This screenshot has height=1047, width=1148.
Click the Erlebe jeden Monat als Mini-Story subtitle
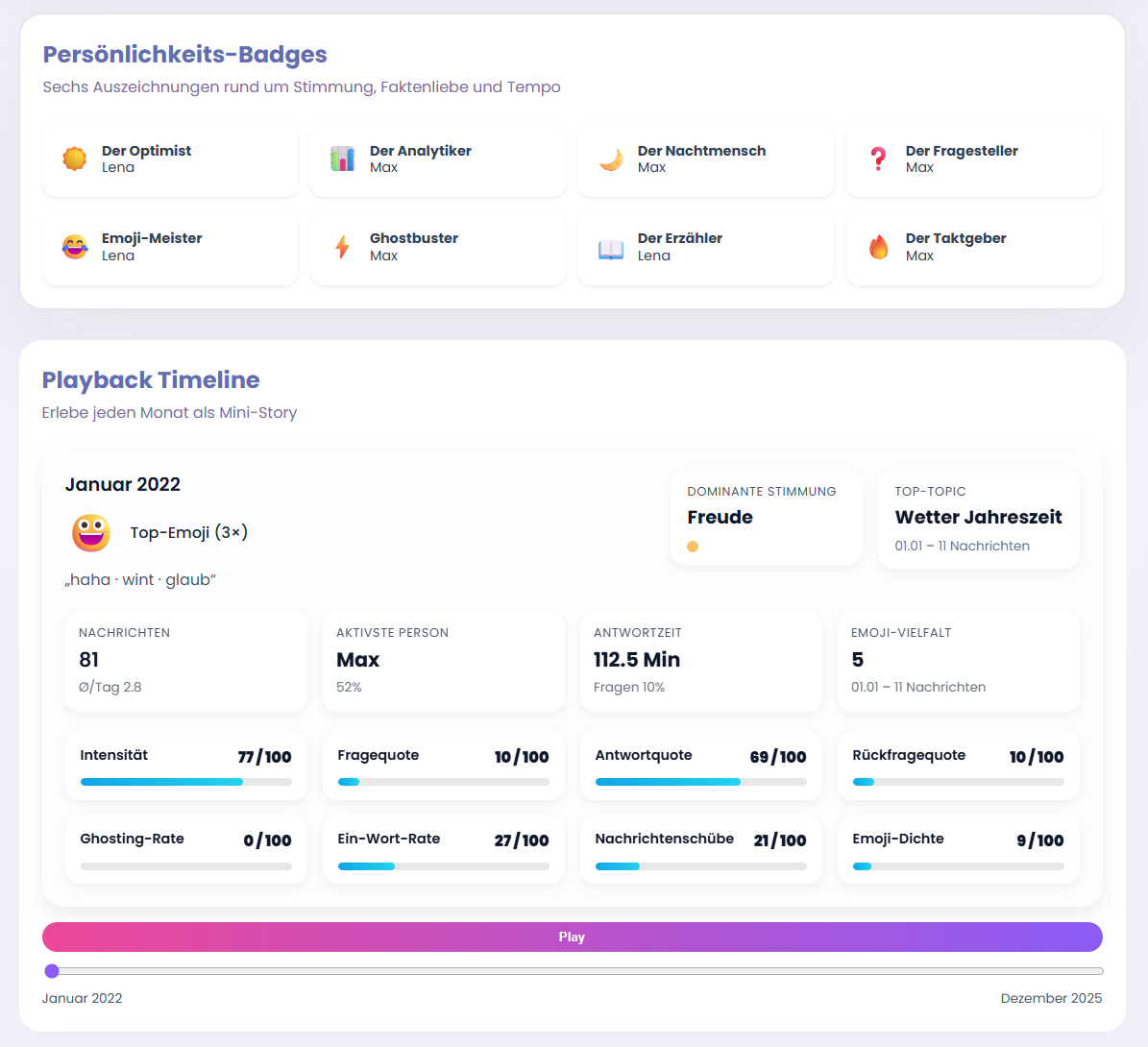[169, 412]
